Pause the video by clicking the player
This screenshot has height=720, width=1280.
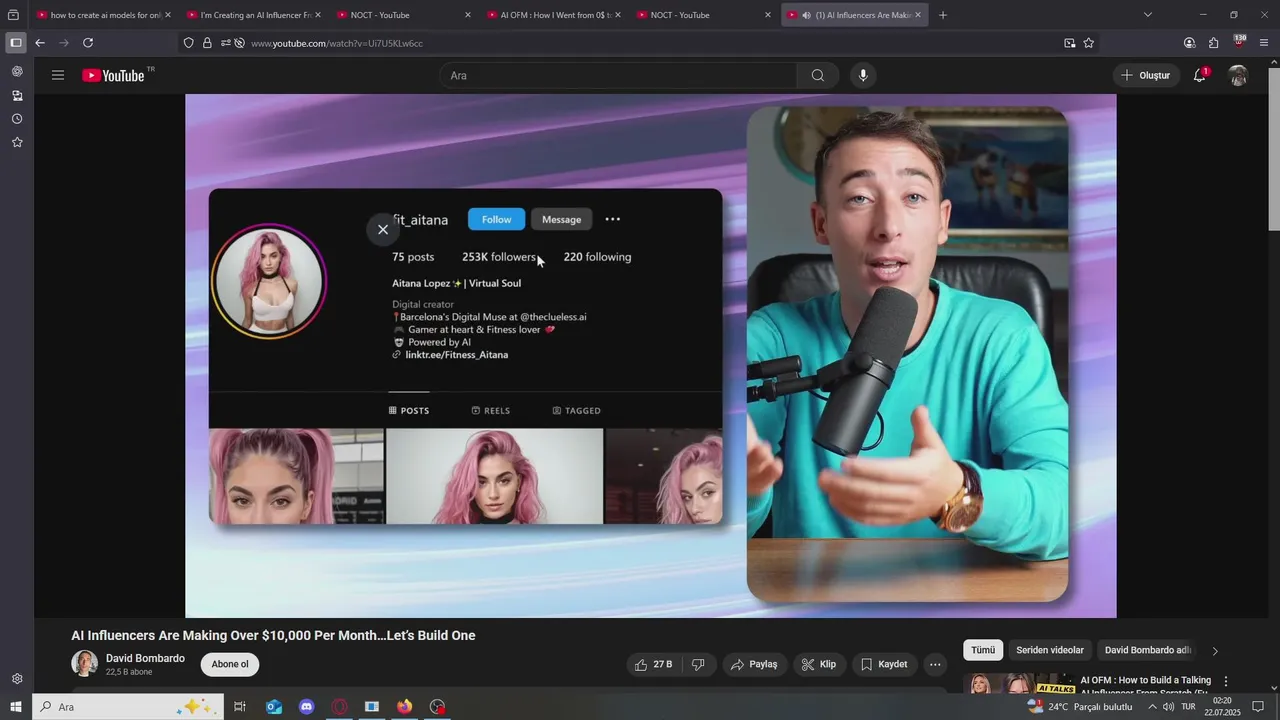[x=650, y=356]
